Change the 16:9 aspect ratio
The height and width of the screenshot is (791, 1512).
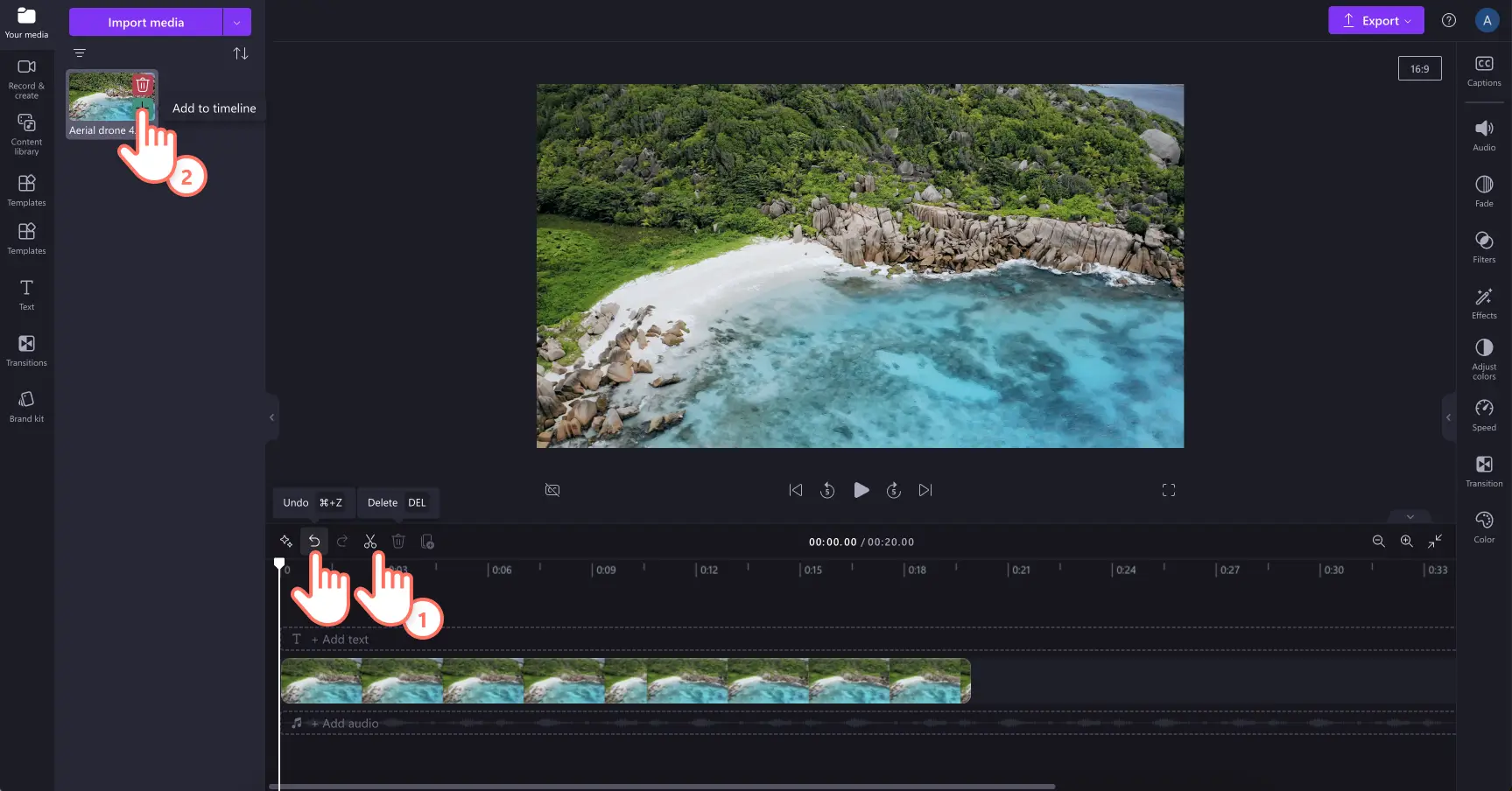(x=1419, y=68)
